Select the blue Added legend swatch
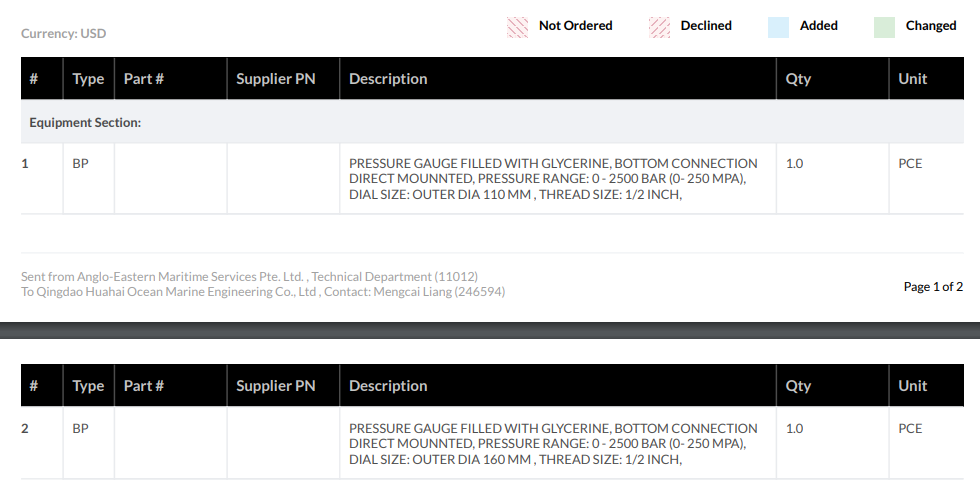This screenshot has width=980, height=485. (779, 27)
